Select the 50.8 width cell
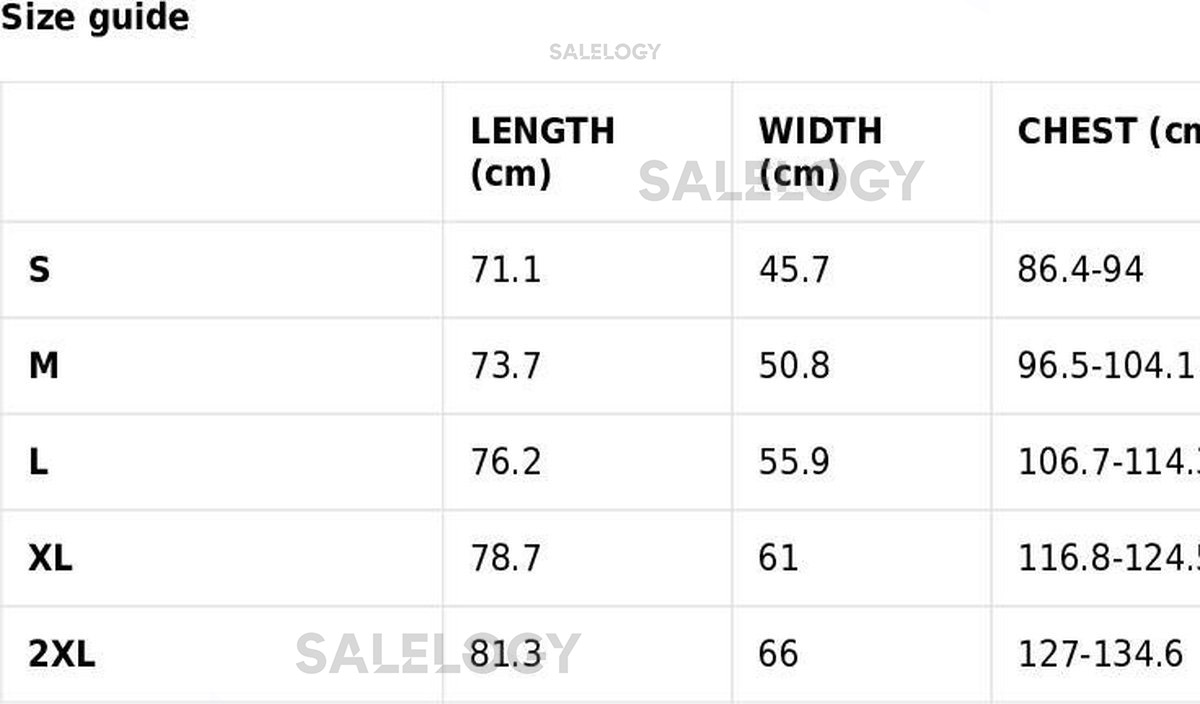This screenshot has height=704, width=1200. point(793,366)
